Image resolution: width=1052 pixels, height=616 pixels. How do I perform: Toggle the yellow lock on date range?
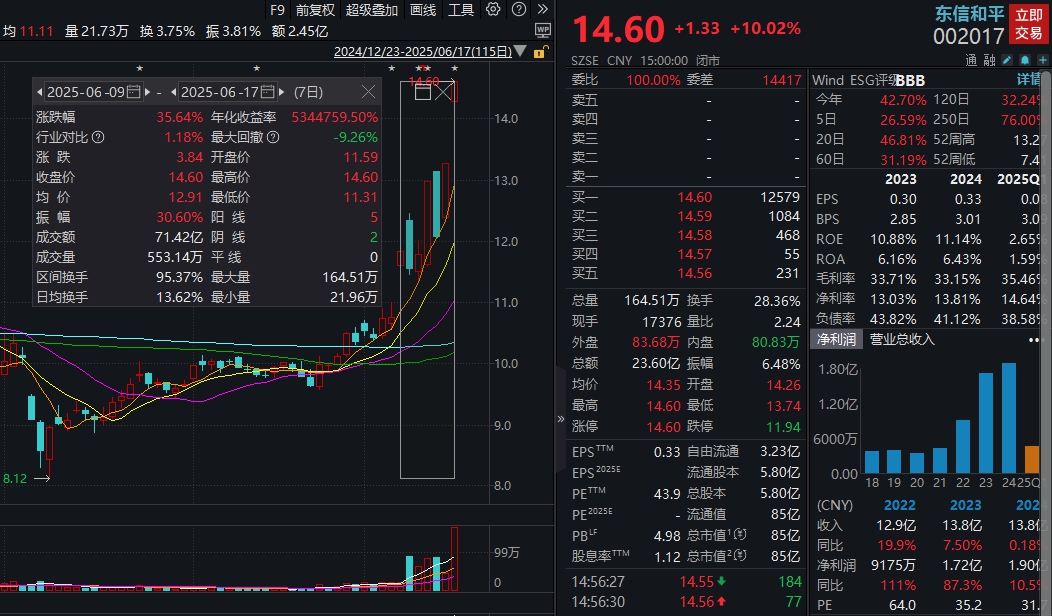[540, 52]
